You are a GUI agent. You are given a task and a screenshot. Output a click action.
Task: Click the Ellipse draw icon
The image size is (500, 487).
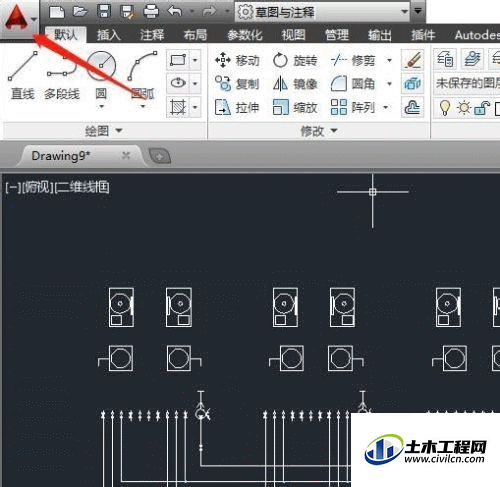click(178, 83)
